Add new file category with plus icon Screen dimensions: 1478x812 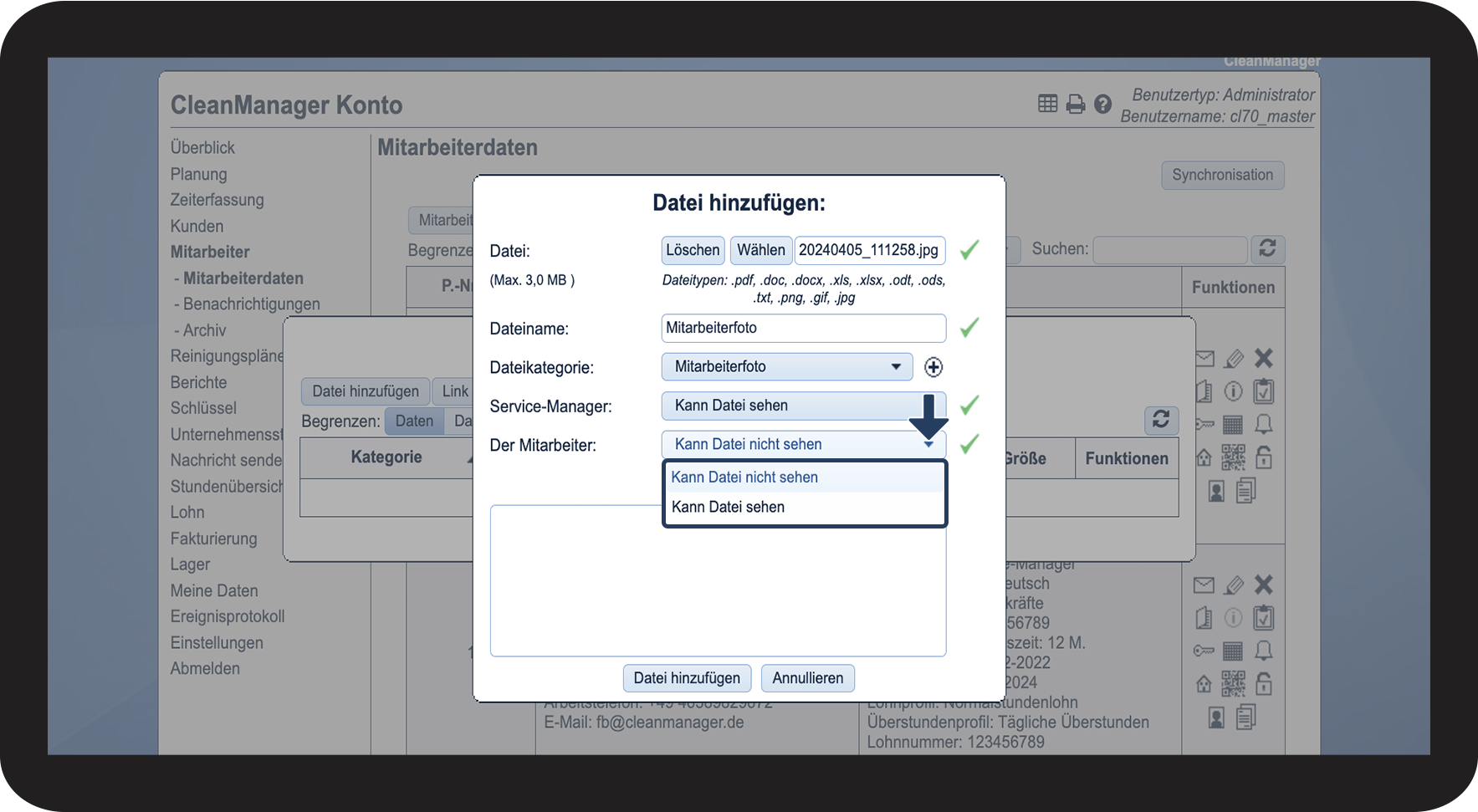click(x=933, y=367)
